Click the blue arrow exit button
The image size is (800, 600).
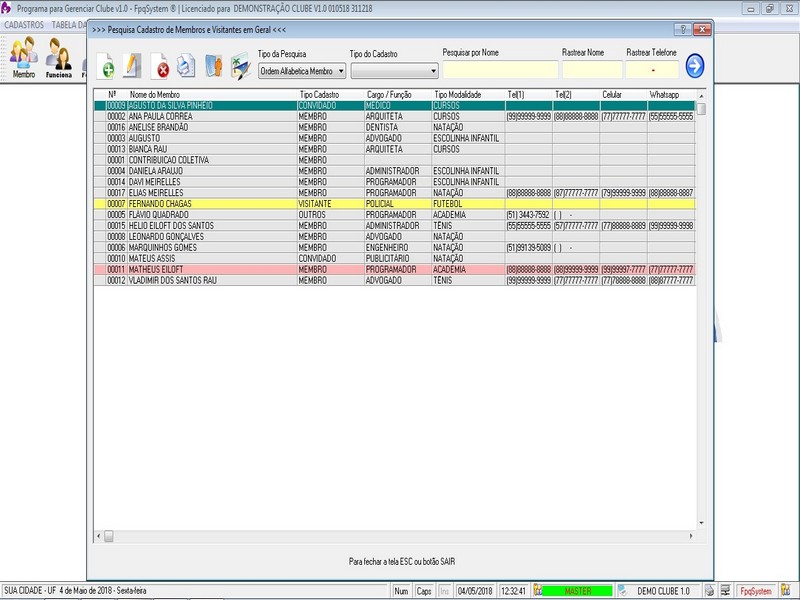(694, 66)
